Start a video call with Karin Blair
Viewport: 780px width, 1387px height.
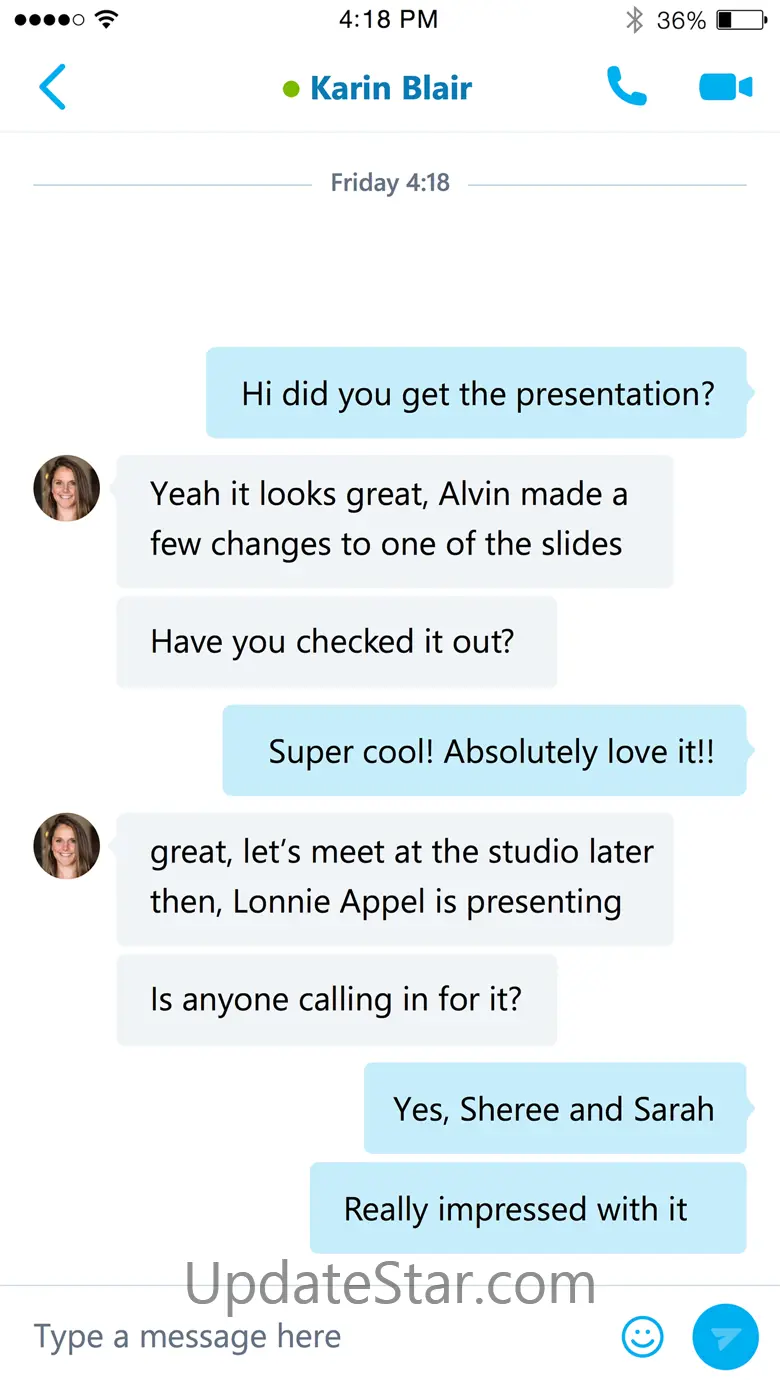[x=725, y=87]
